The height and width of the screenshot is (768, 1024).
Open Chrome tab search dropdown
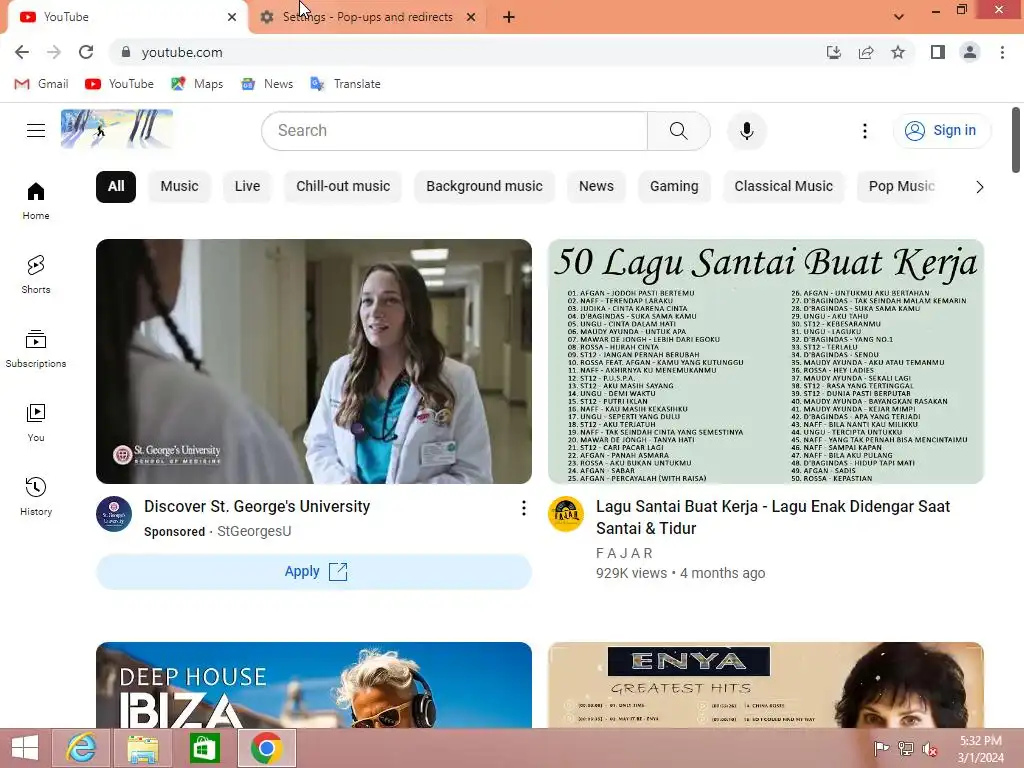pos(899,17)
